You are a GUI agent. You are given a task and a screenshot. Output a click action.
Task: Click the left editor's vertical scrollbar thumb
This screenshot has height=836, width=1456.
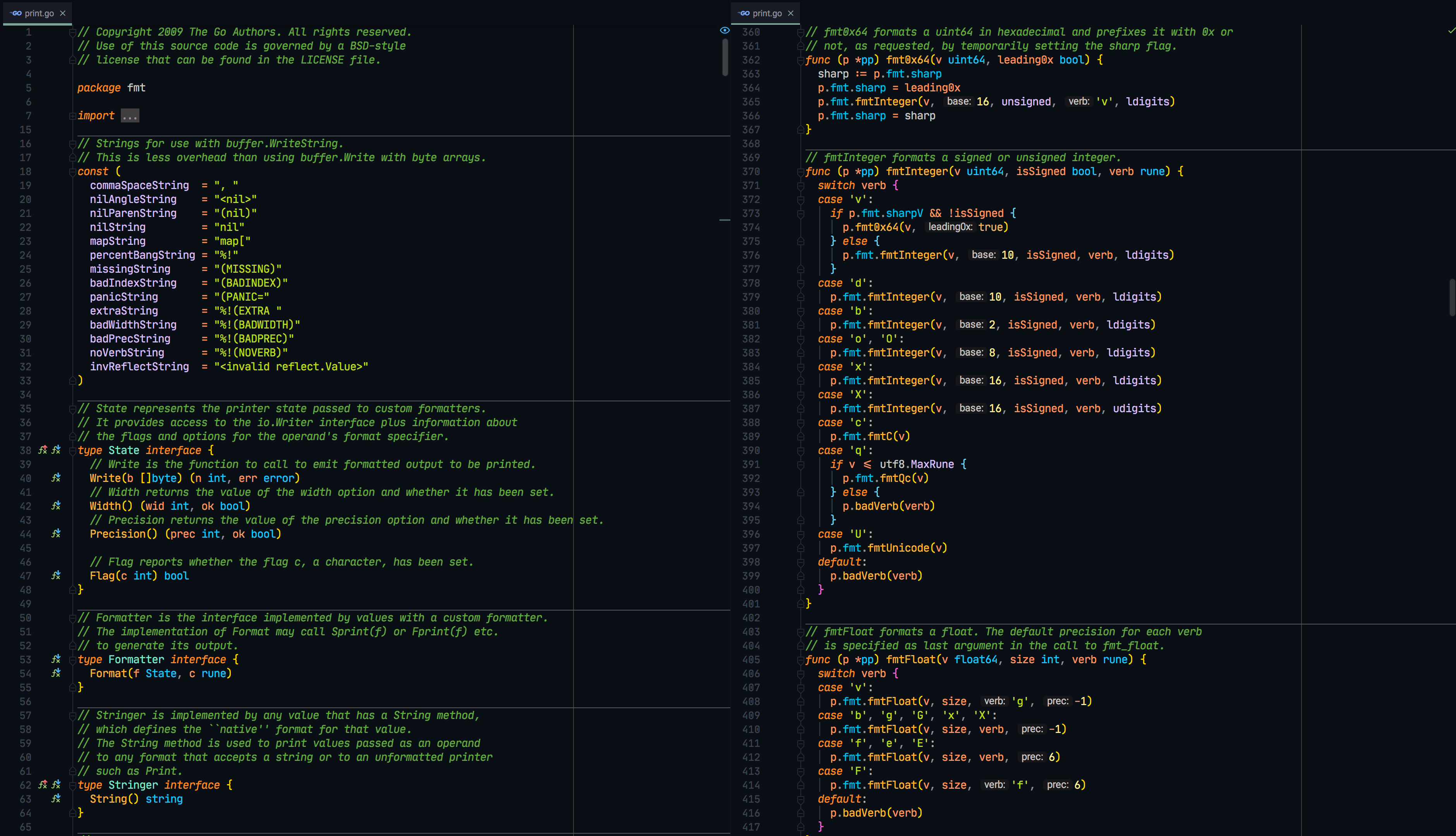coord(725,57)
